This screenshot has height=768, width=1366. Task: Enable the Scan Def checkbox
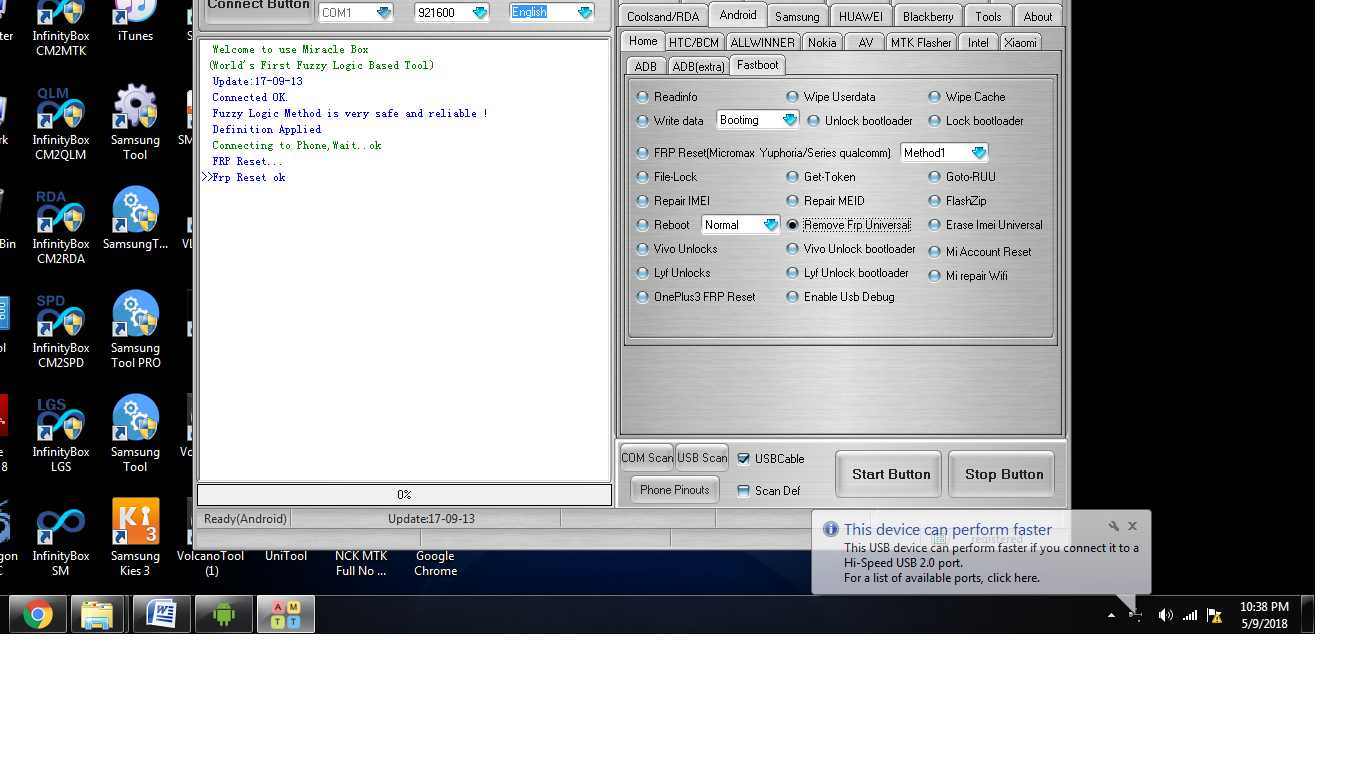pos(769,491)
